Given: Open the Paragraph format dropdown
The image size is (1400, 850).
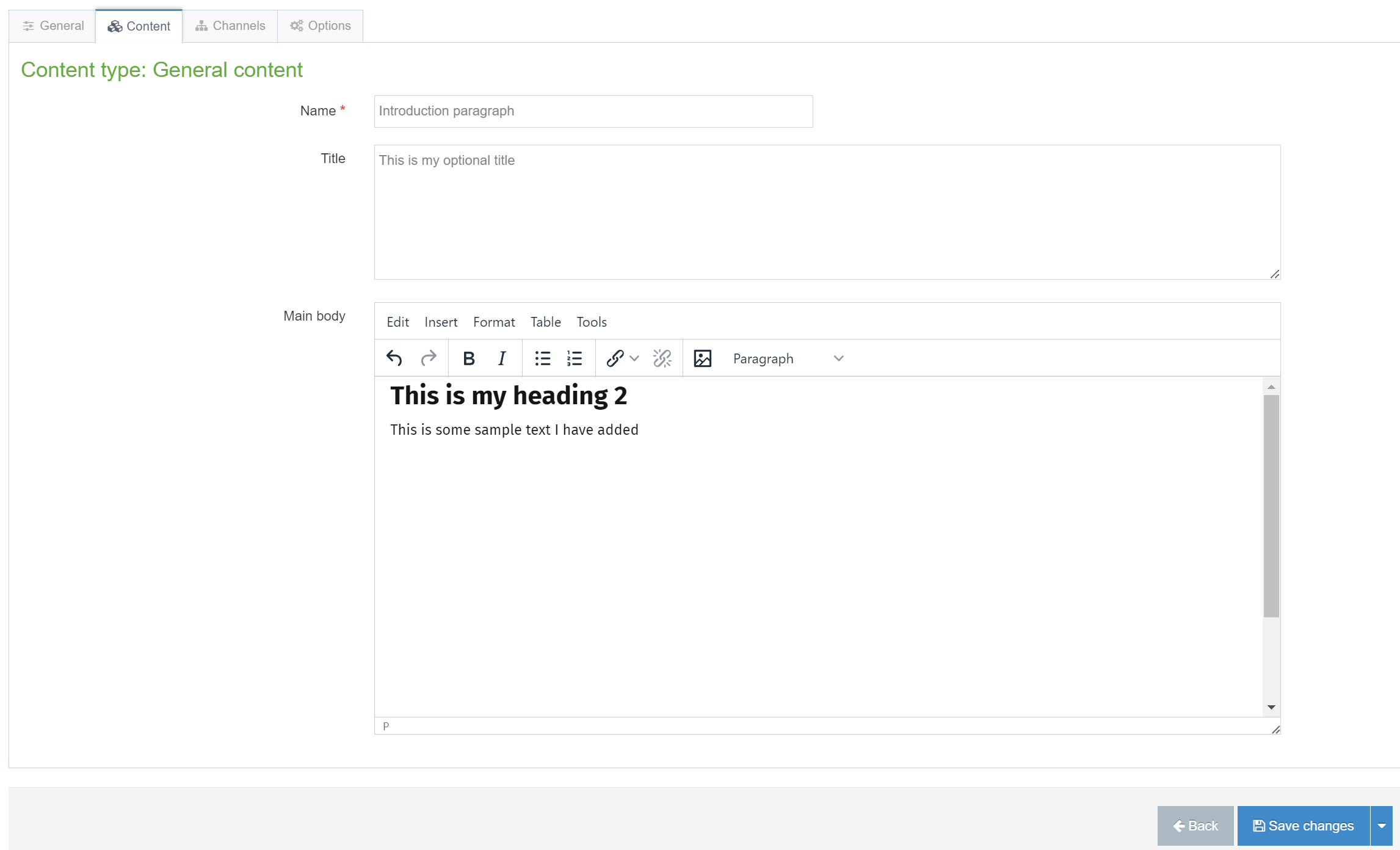Looking at the screenshot, I should 788,358.
